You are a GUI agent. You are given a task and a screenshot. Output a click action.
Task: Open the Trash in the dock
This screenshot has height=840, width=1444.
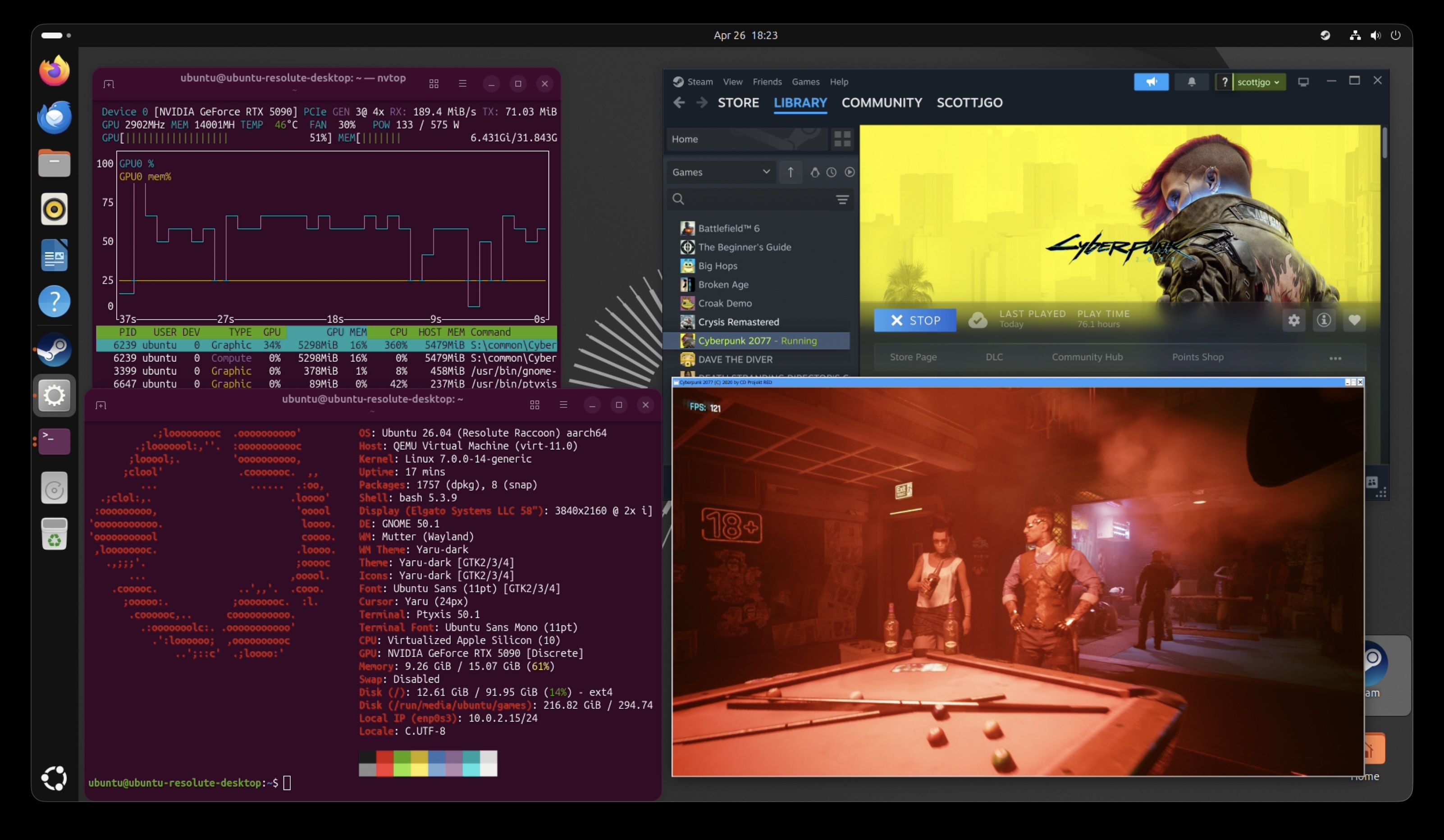tap(55, 534)
